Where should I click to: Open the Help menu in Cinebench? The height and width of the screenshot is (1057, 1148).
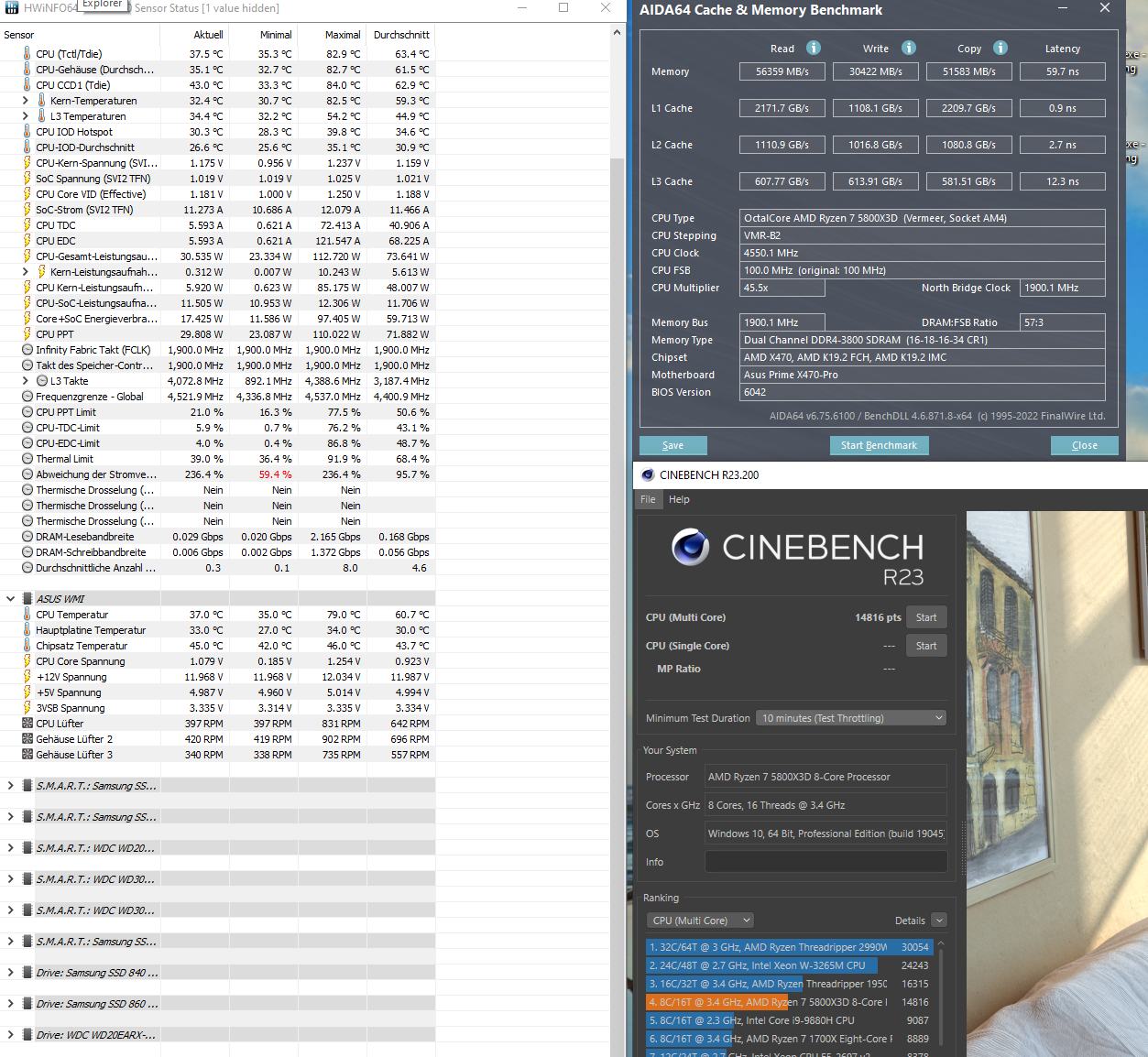[679, 499]
